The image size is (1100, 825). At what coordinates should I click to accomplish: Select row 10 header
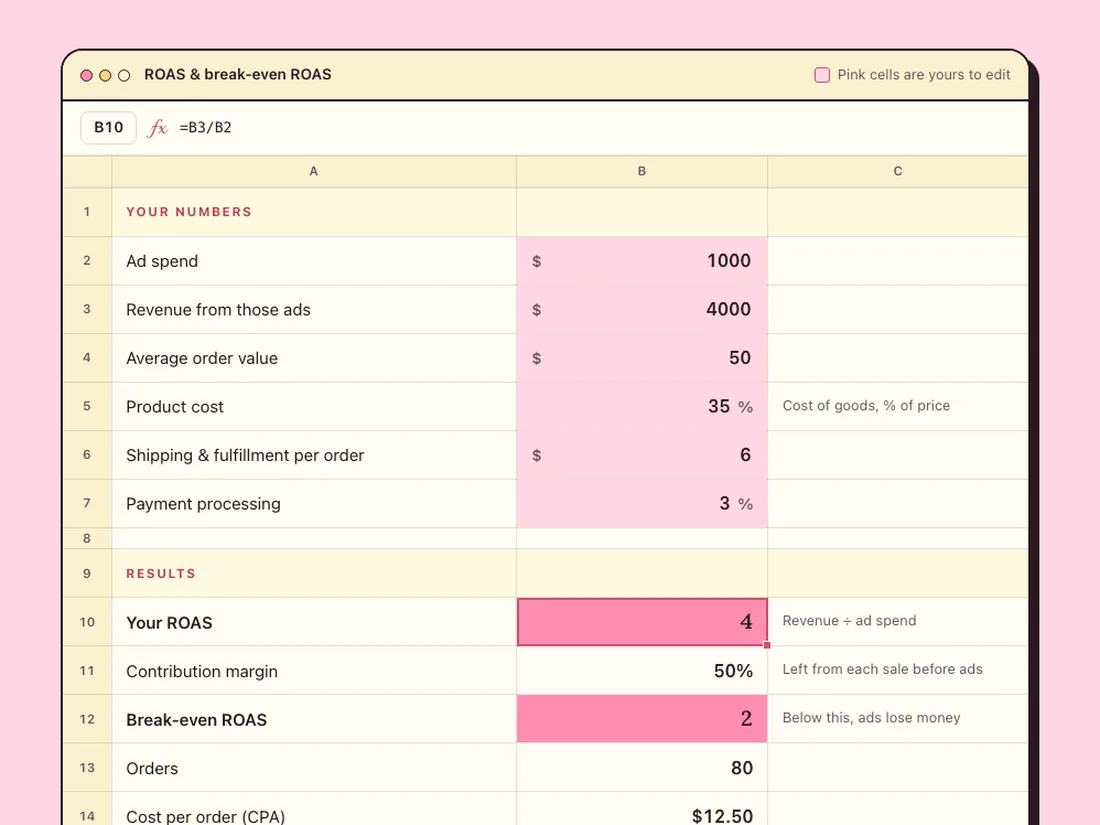(x=87, y=622)
